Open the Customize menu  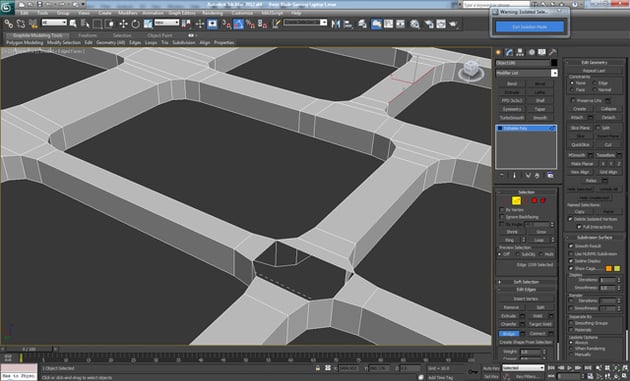[x=242, y=13]
